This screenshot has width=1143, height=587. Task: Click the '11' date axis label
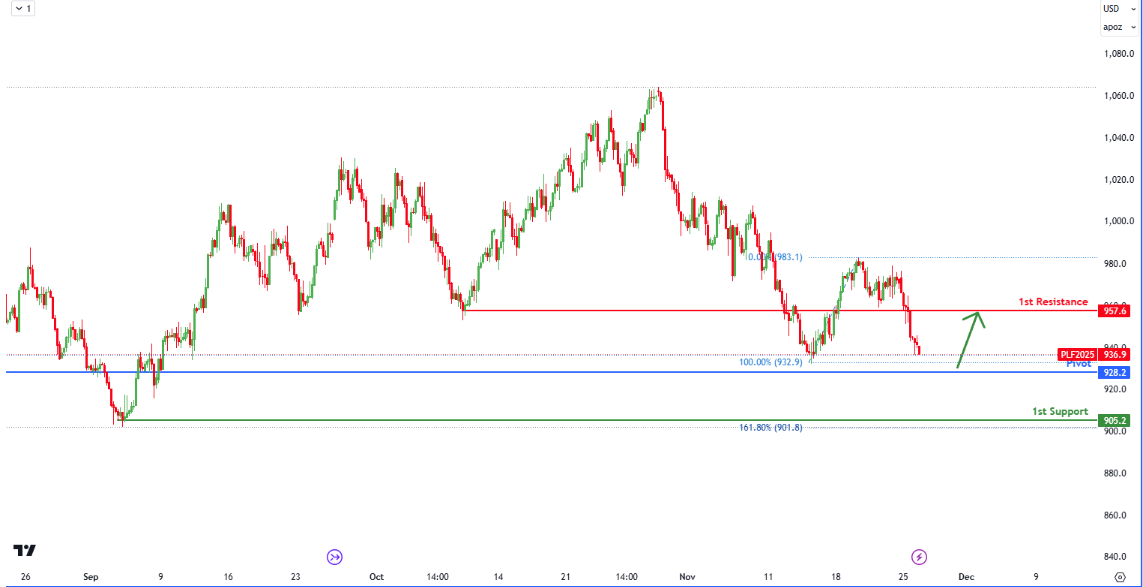pyautogui.click(x=768, y=577)
